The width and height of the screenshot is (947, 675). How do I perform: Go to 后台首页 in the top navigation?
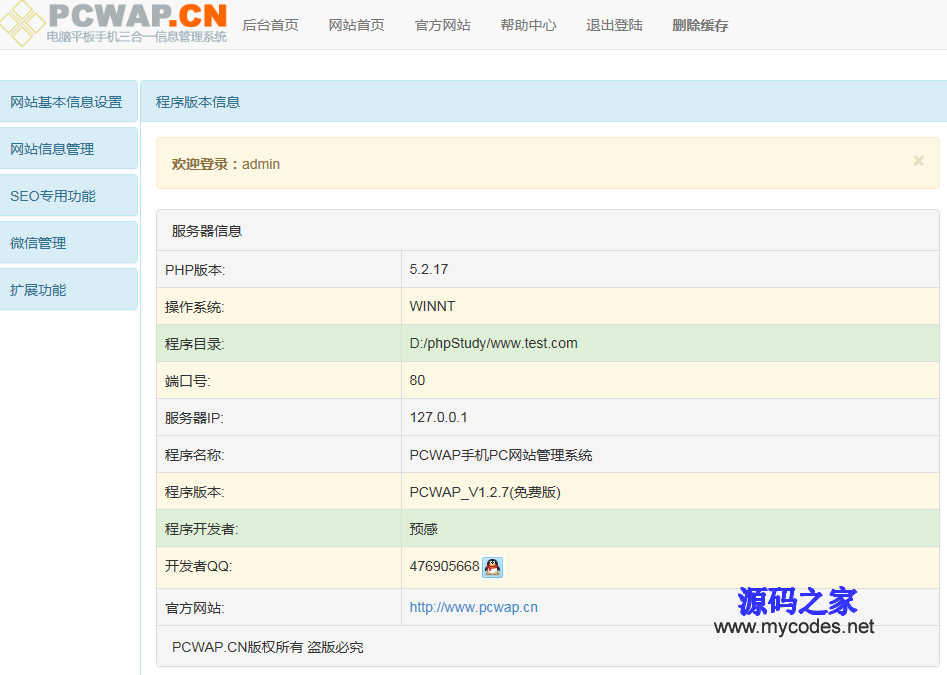tap(270, 25)
